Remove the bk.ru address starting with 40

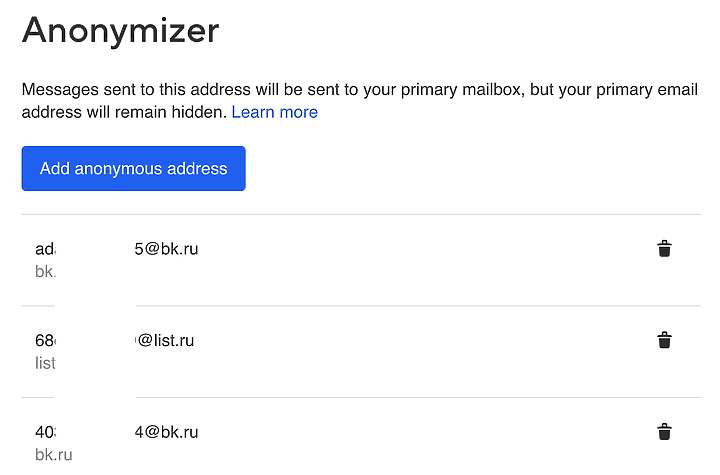click(x=664, y=432)
